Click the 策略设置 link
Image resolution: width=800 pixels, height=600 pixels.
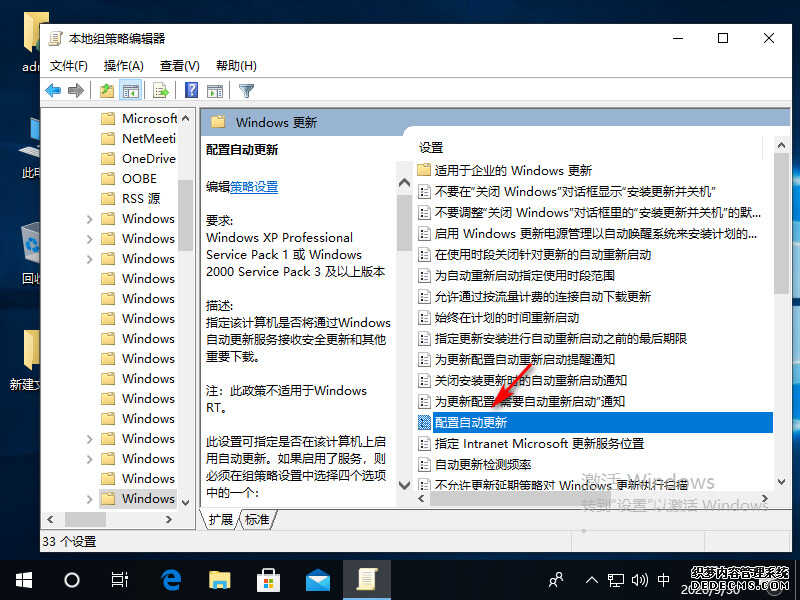coord(254,187)
